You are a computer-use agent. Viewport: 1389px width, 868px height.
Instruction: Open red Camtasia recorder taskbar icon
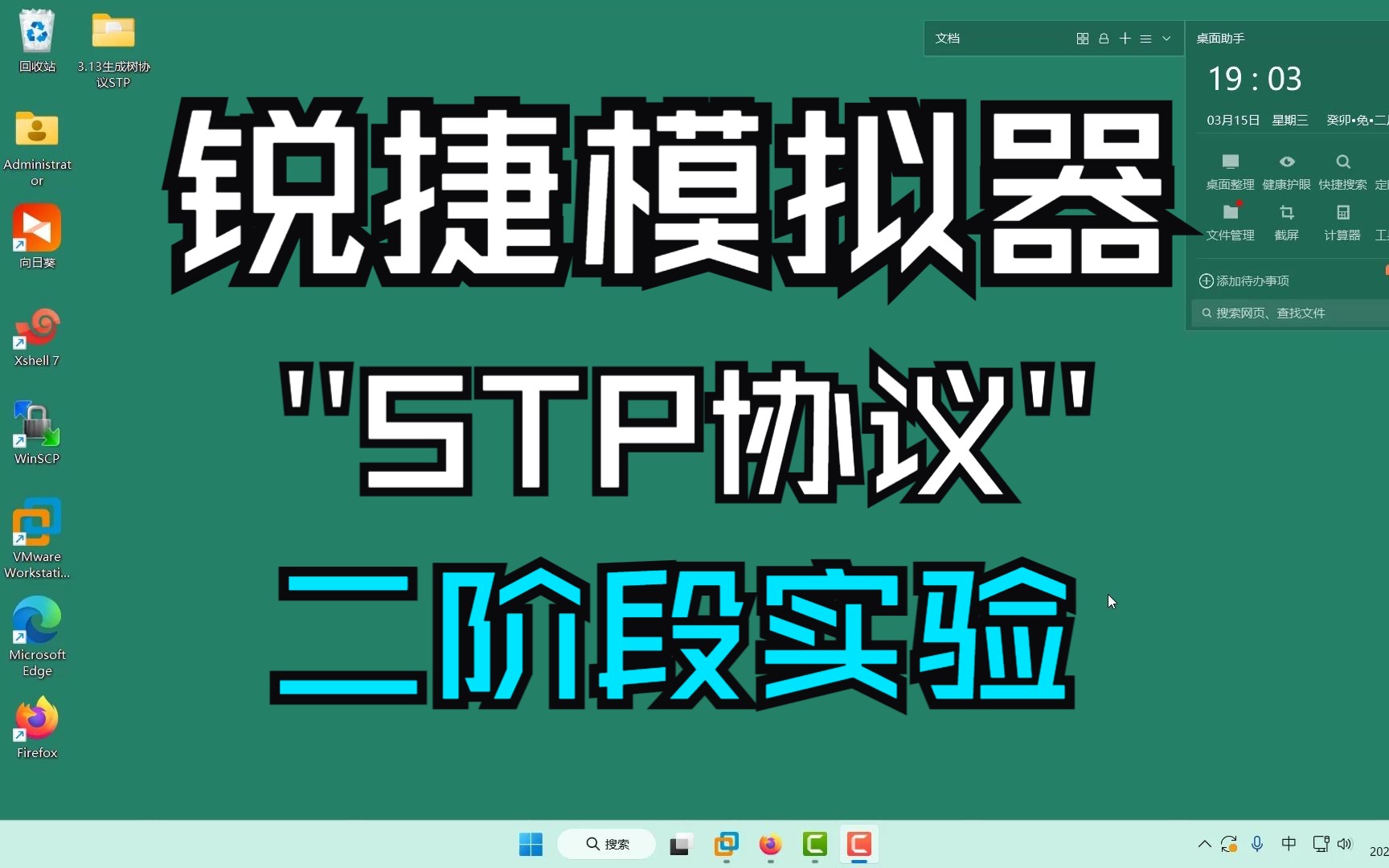859,844
